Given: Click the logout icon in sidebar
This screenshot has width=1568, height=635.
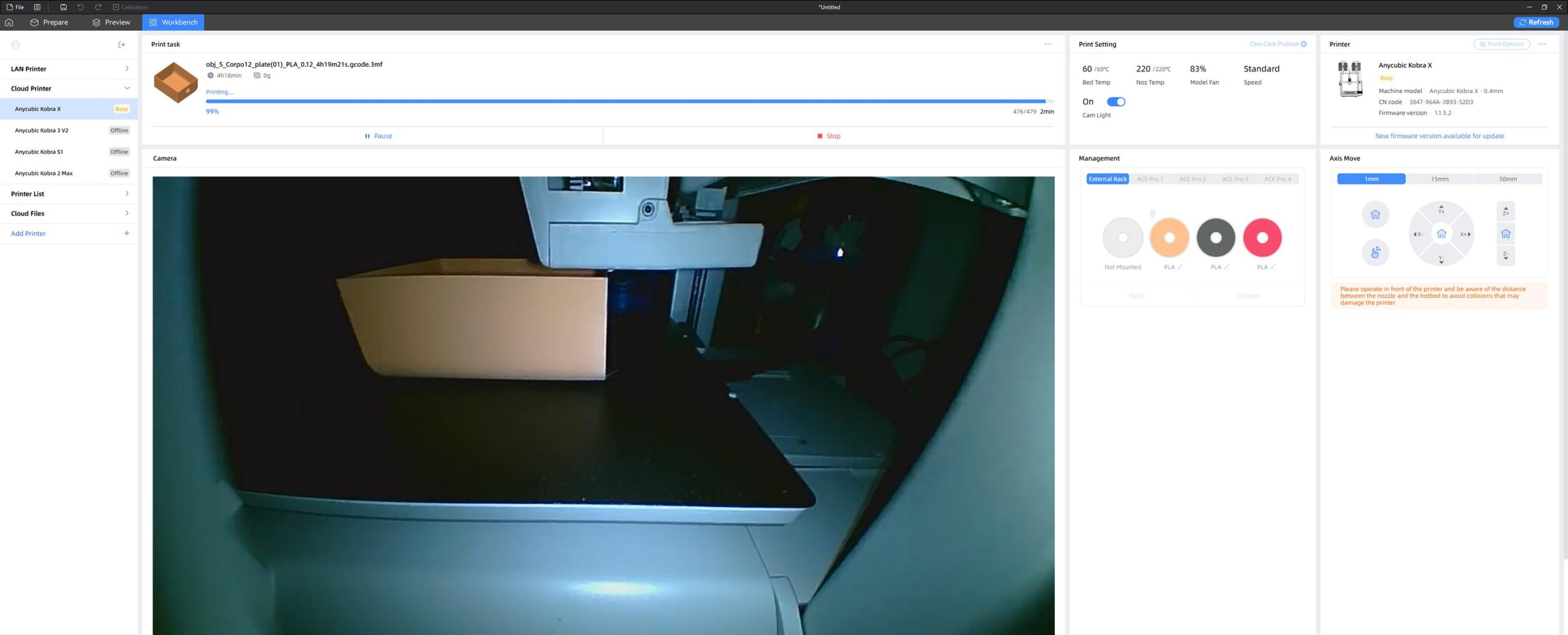Looking at the screenshot, I should tap(121, 45).
